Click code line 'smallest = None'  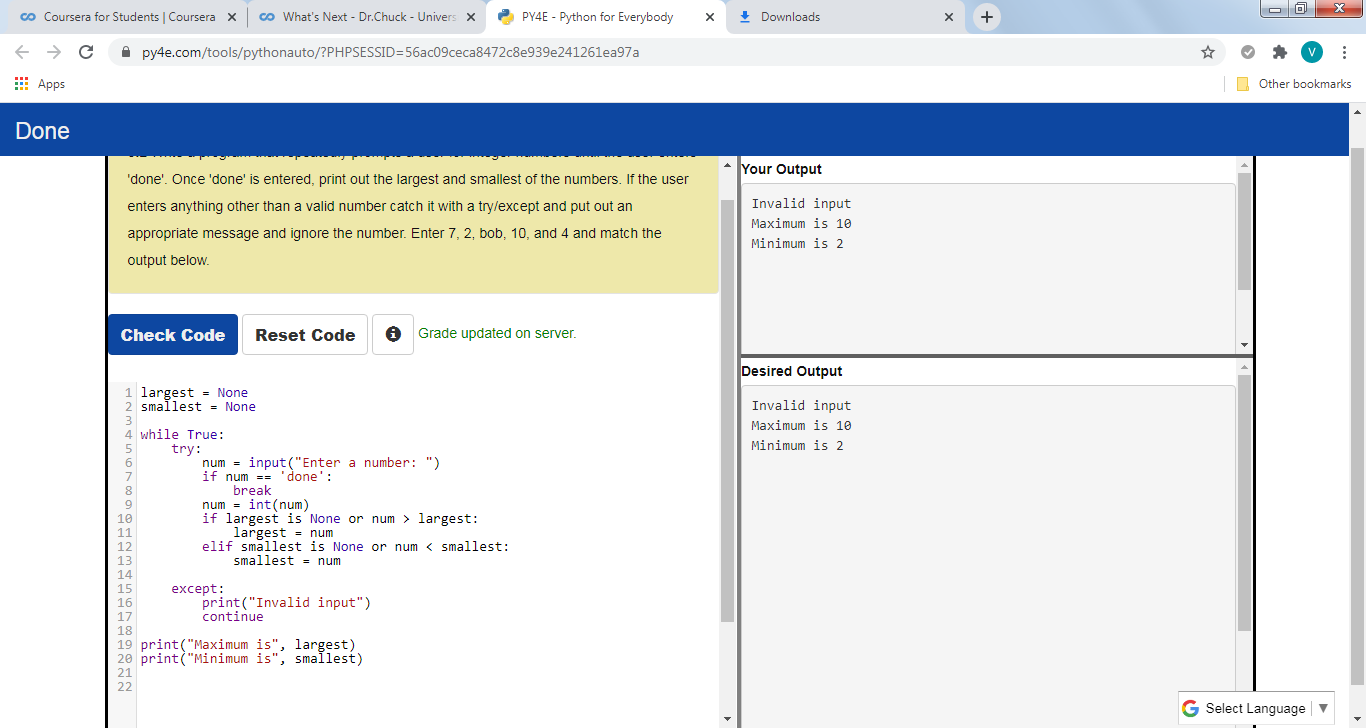[x=198, y=406]
